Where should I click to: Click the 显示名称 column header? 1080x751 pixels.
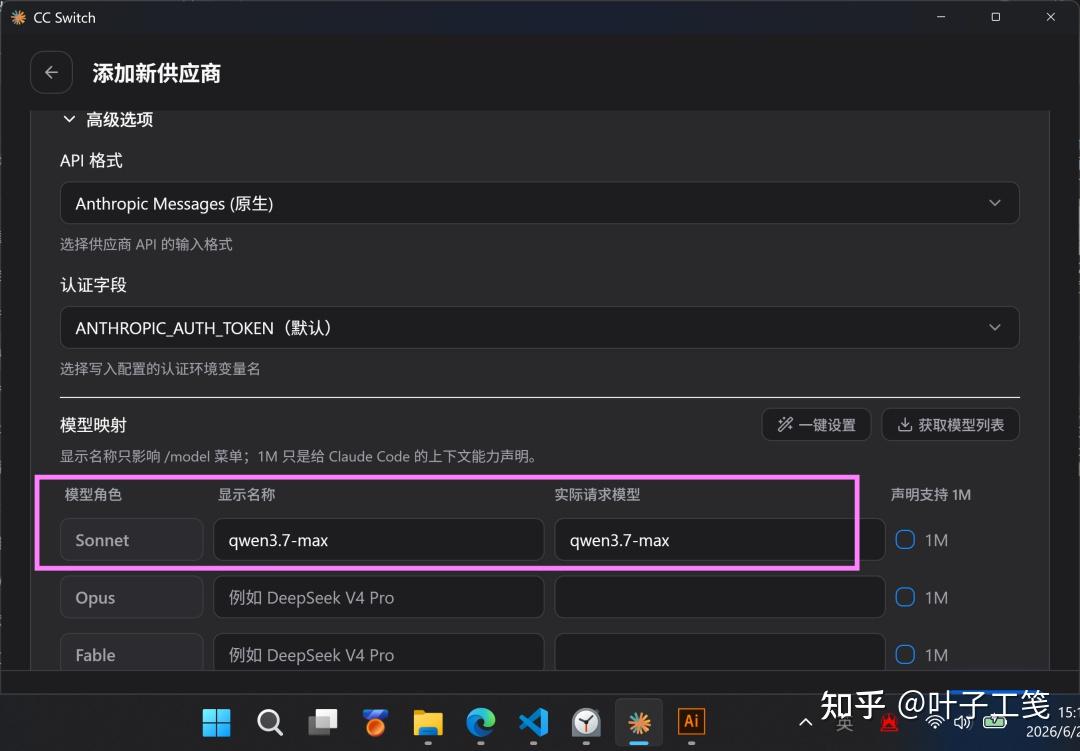[247, 495]
